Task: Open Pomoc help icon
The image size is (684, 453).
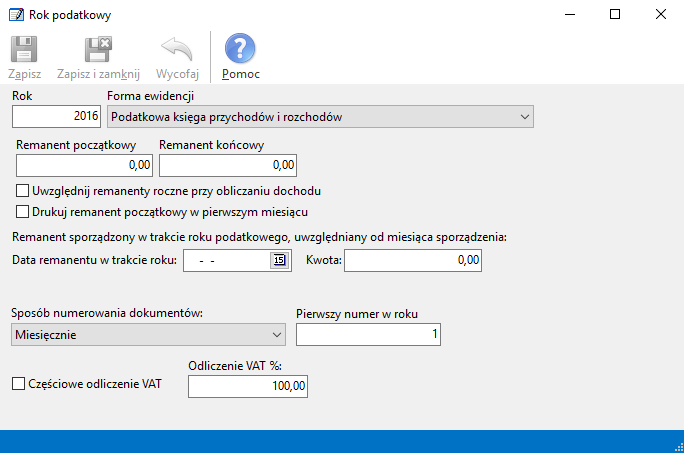Action: pos(240,50)
